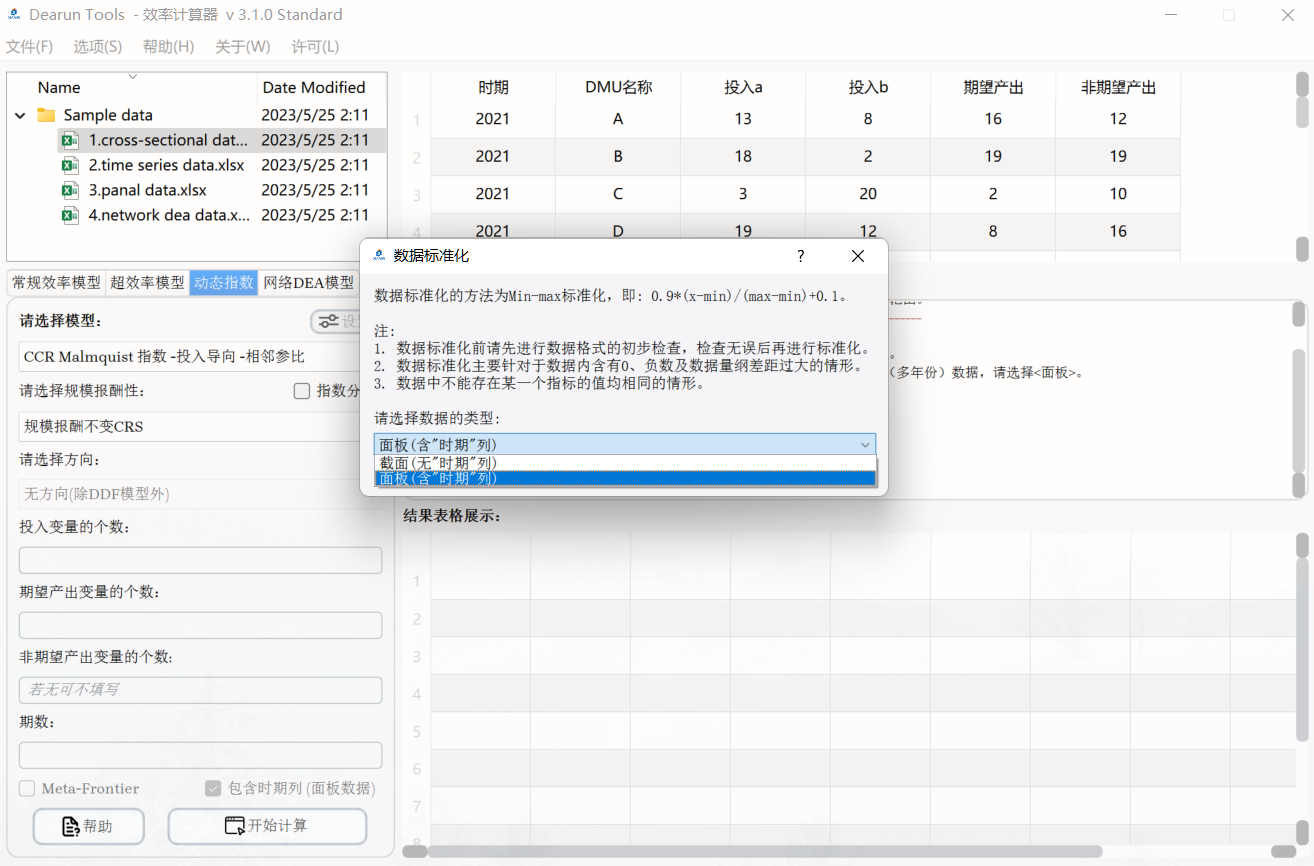Click the Dearun logo in the 数据标准化 dialog
Viewport: 1314px width, 866px height.
[x=378, y=256]
